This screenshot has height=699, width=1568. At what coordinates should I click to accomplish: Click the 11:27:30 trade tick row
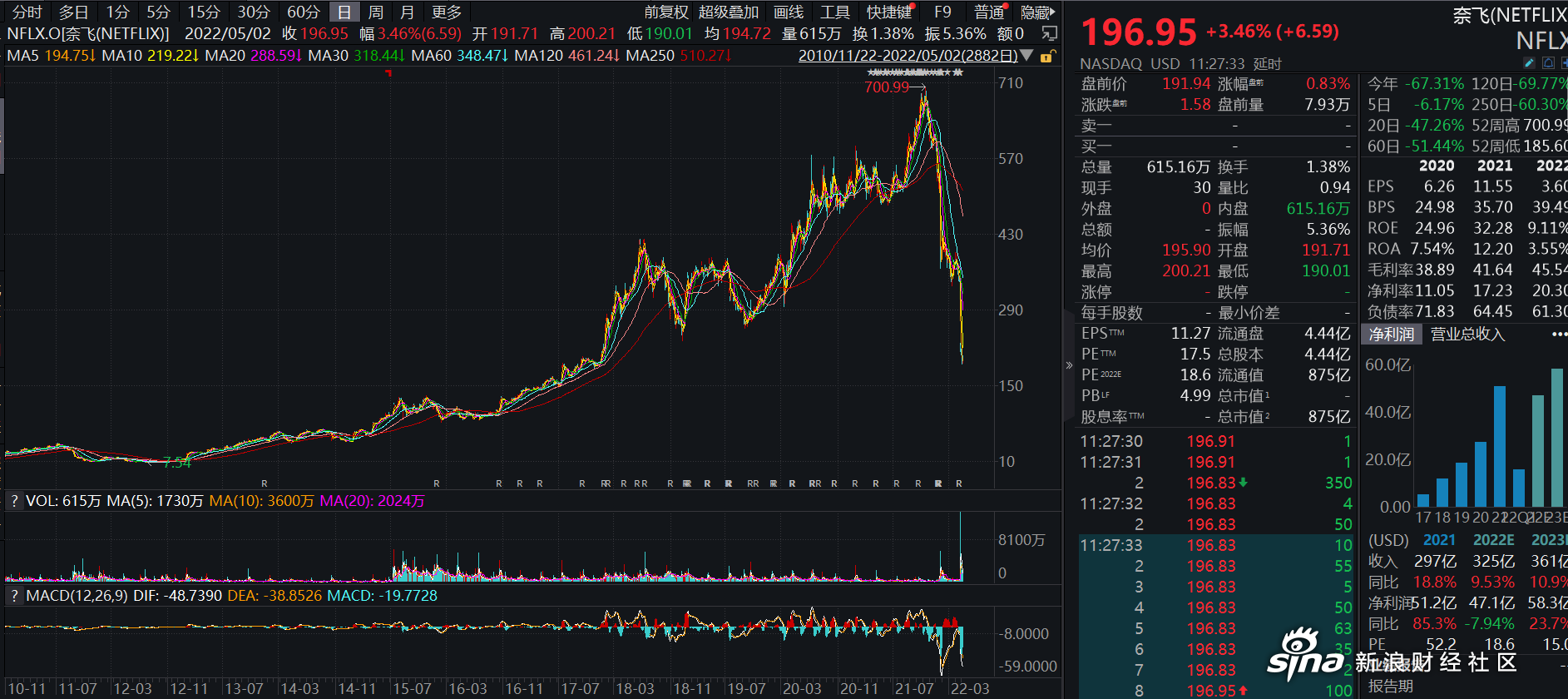[1215, 441]
